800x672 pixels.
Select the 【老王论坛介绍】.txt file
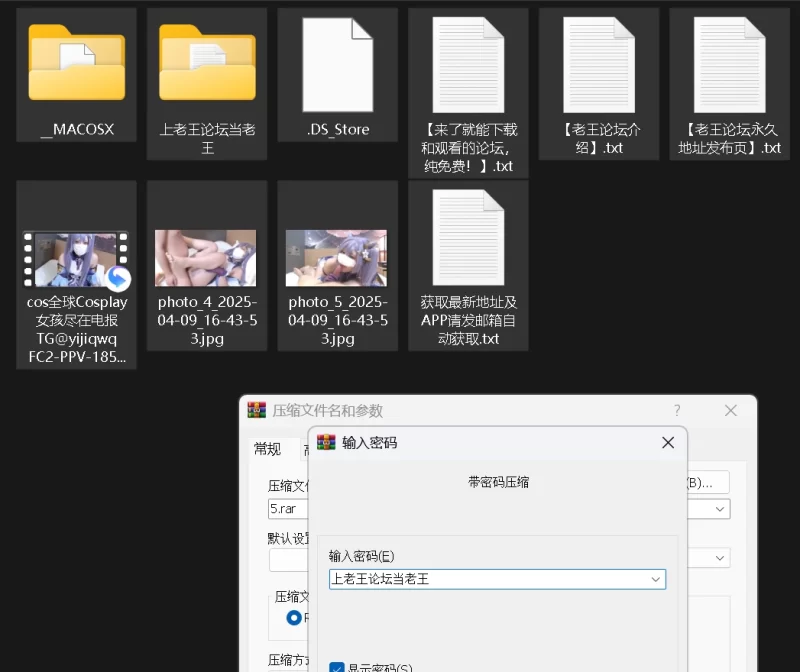599,64
